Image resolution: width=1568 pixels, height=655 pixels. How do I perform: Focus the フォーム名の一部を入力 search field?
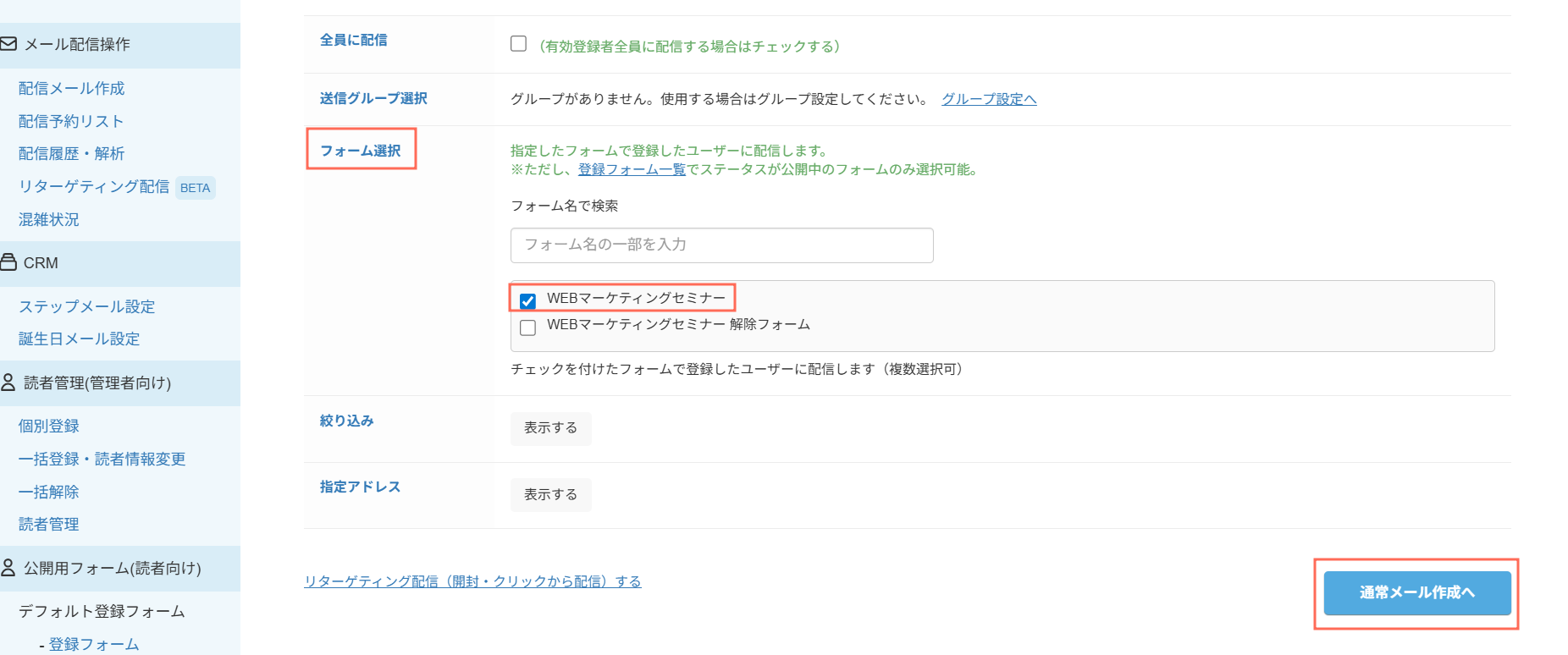721,245
